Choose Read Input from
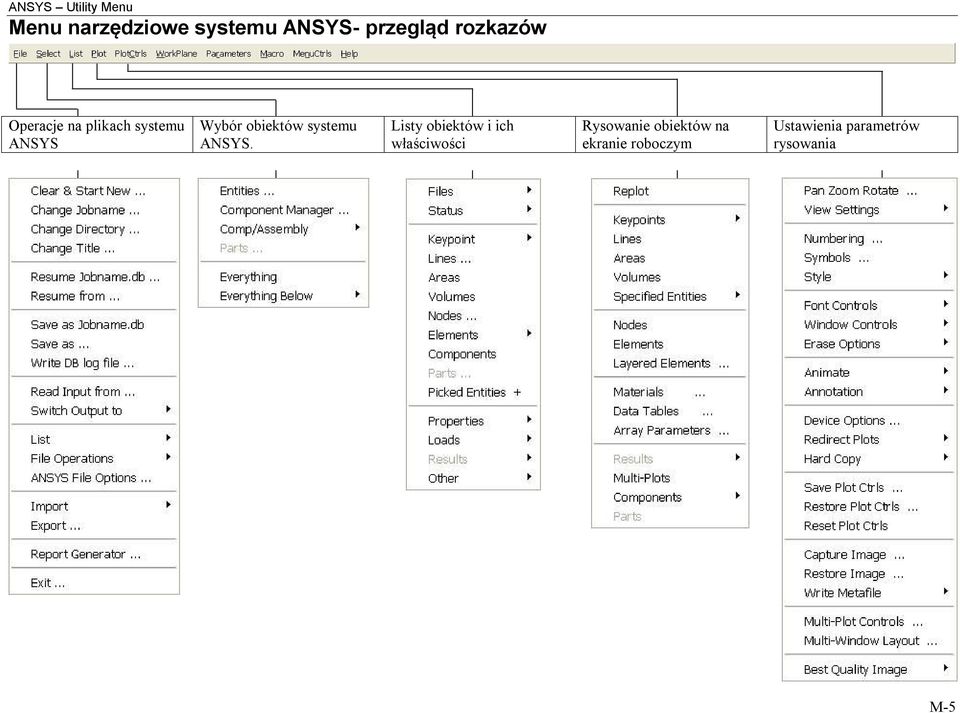960x713 pixels. (94, 392)
